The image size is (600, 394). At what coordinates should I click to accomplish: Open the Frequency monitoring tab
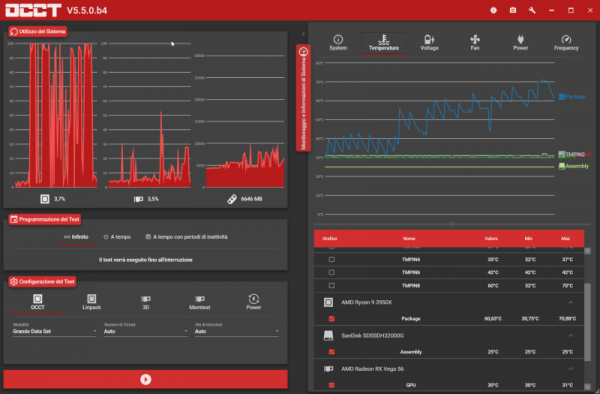[566, 43]
